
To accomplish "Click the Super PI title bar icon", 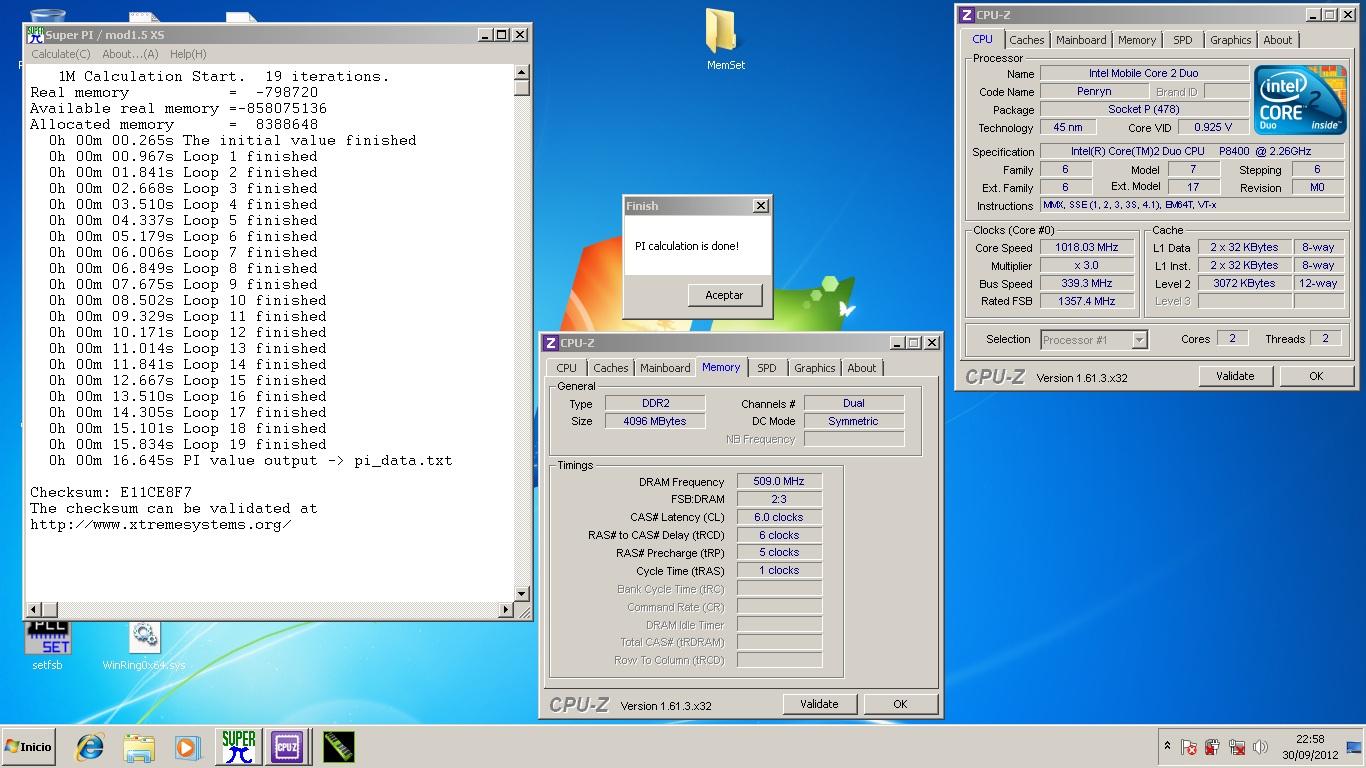I will tap(35, 35).
